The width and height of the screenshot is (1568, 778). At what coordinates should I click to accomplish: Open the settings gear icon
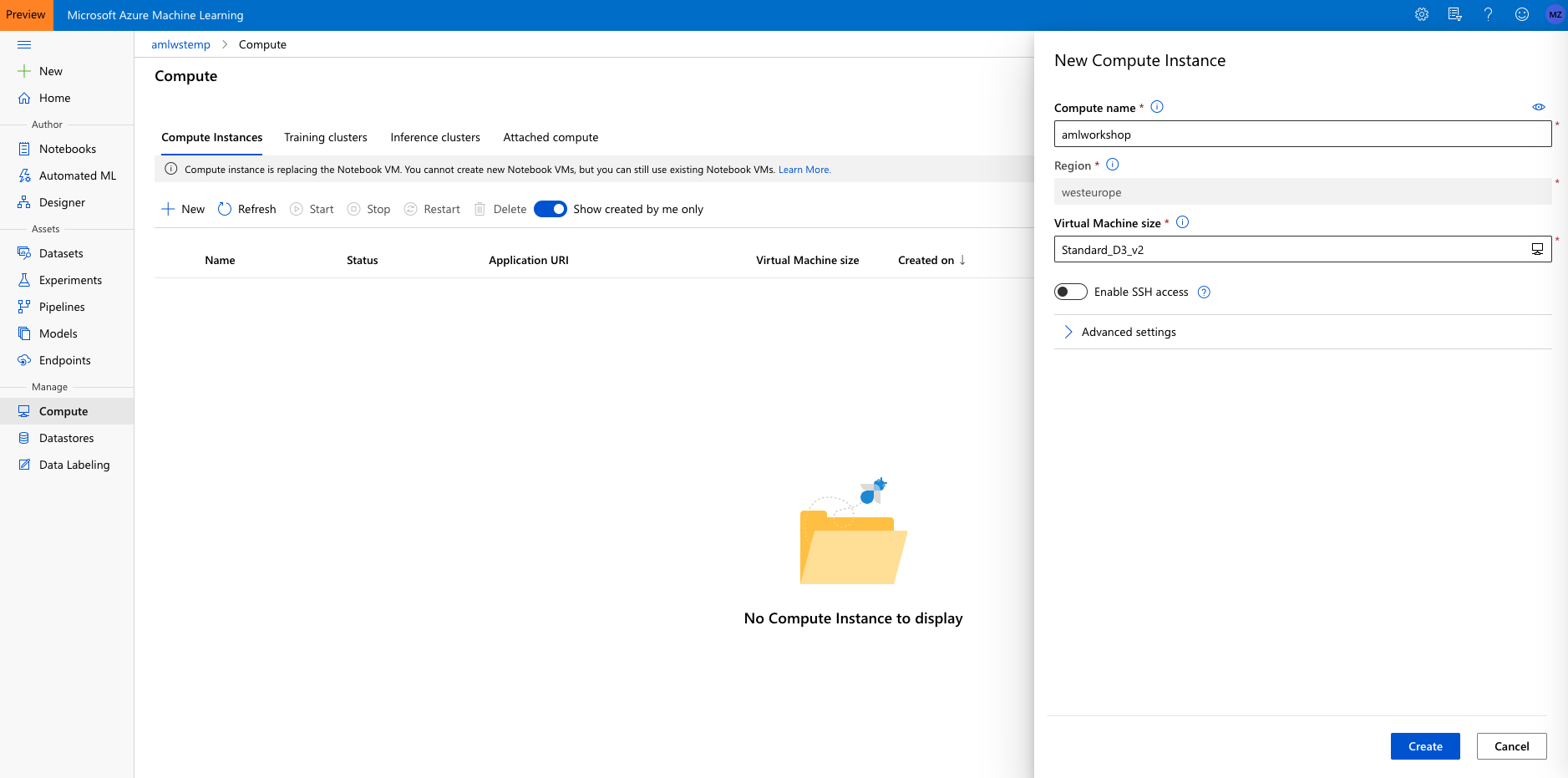point(1422,14)
